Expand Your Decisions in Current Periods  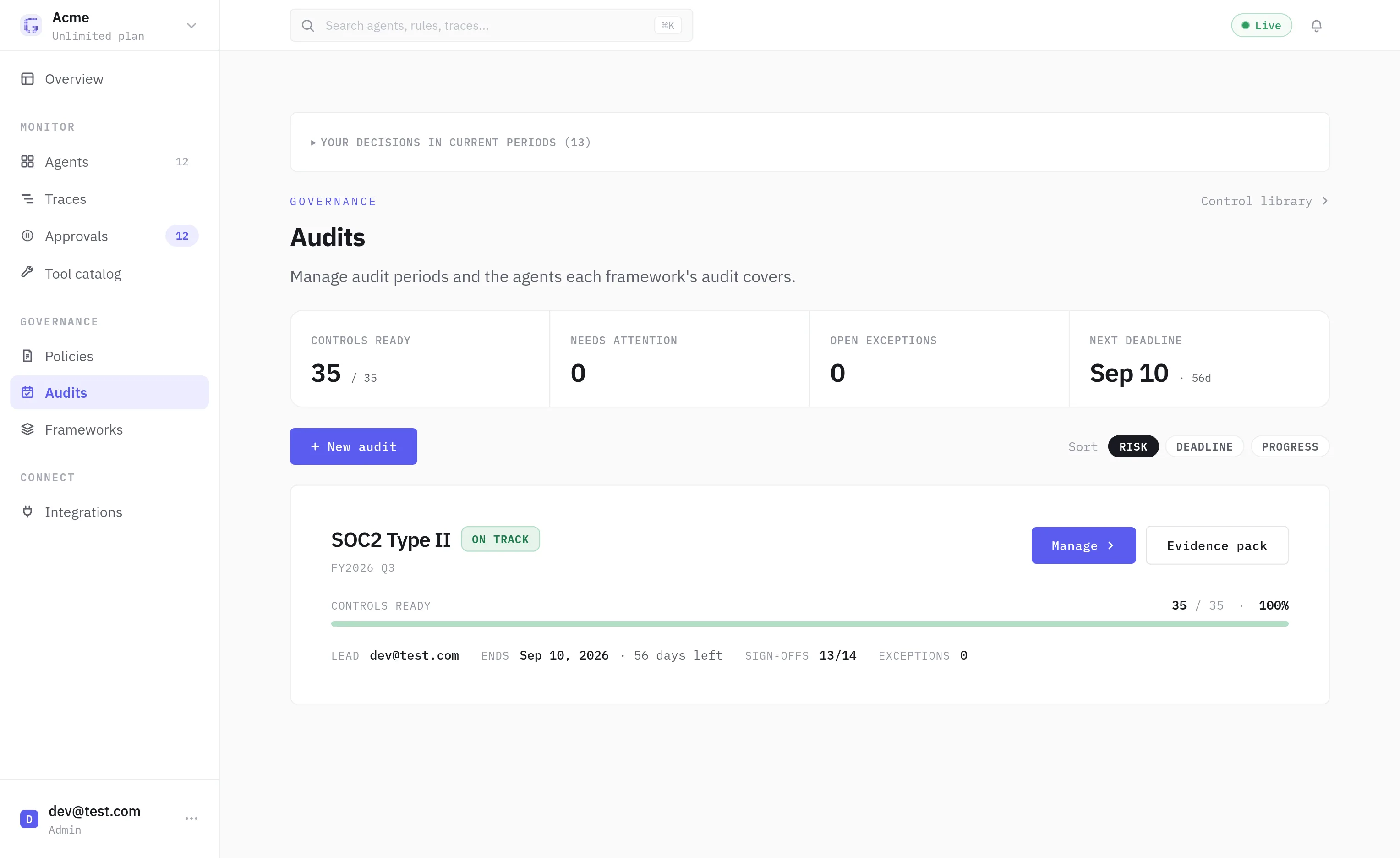(x=451, y=142)
